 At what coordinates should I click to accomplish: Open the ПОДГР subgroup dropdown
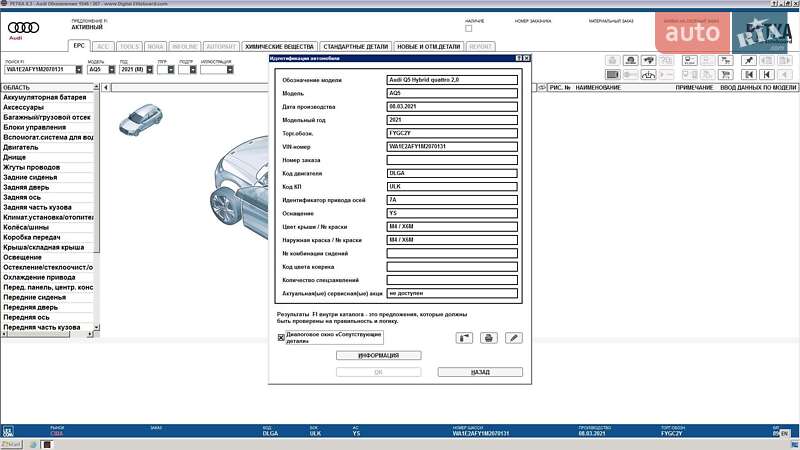(193, 69)
